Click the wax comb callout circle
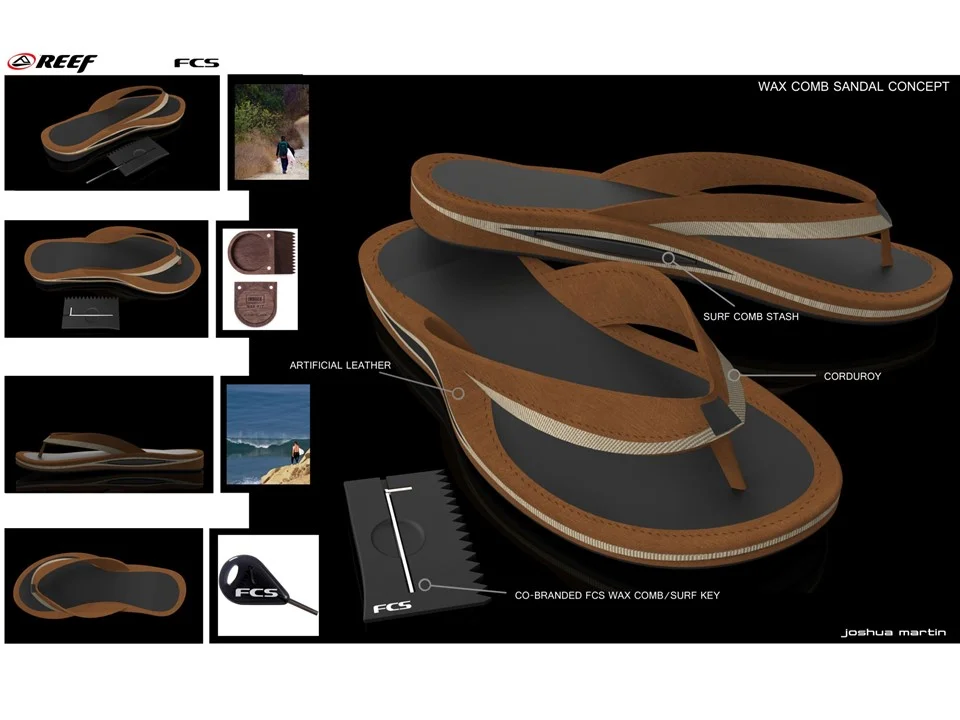Screen dimensions: 960x720 coord(425,585)
